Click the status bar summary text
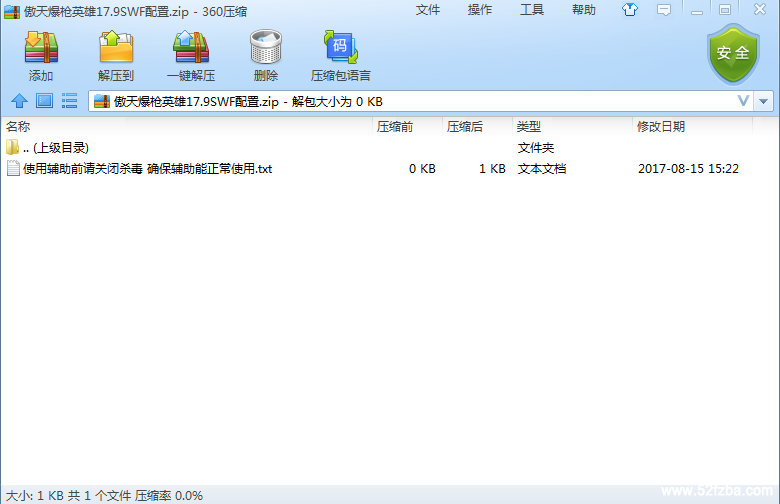Image resolution: width=780 pixels, height=504 pixels. click(104, 496)
